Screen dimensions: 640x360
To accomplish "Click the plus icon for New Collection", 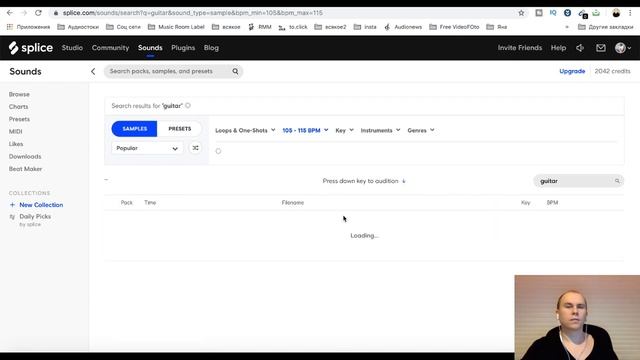I will click(12, 205).
